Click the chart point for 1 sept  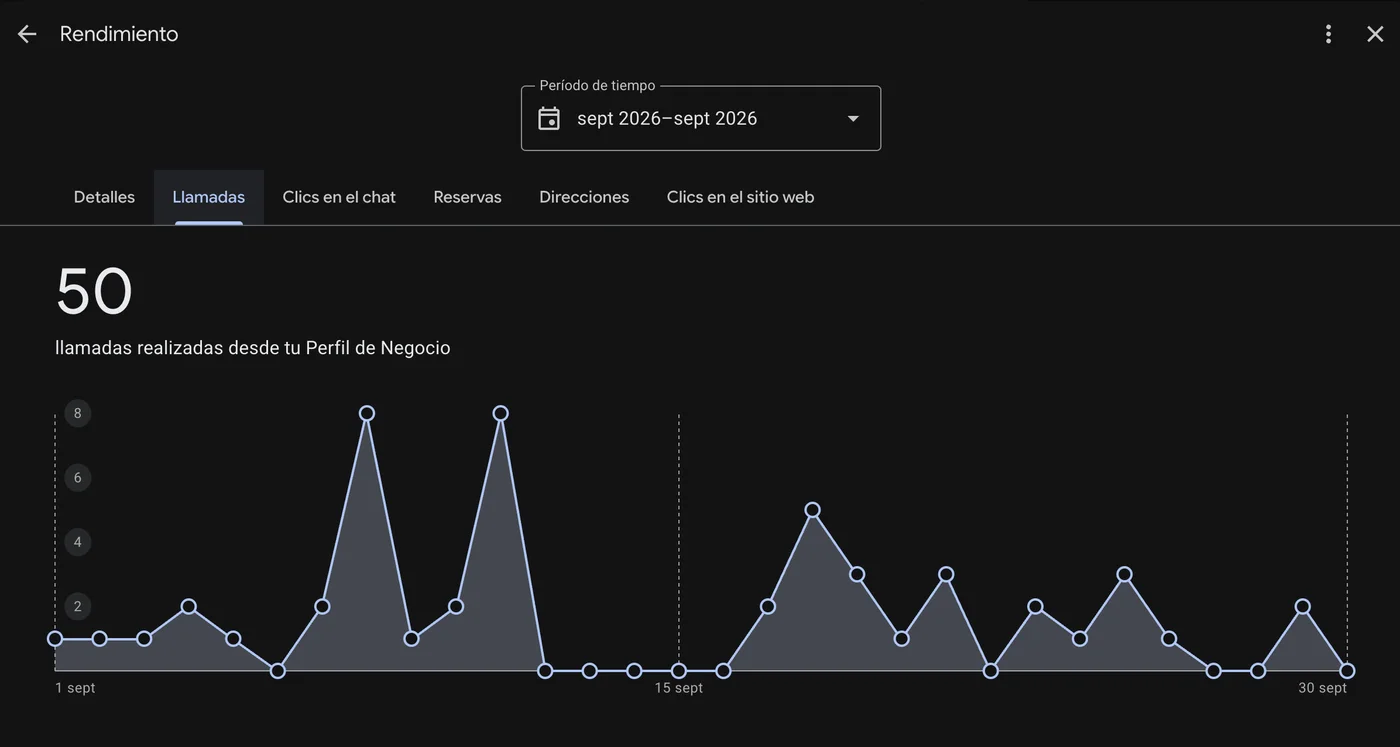(x=55, y=638)
